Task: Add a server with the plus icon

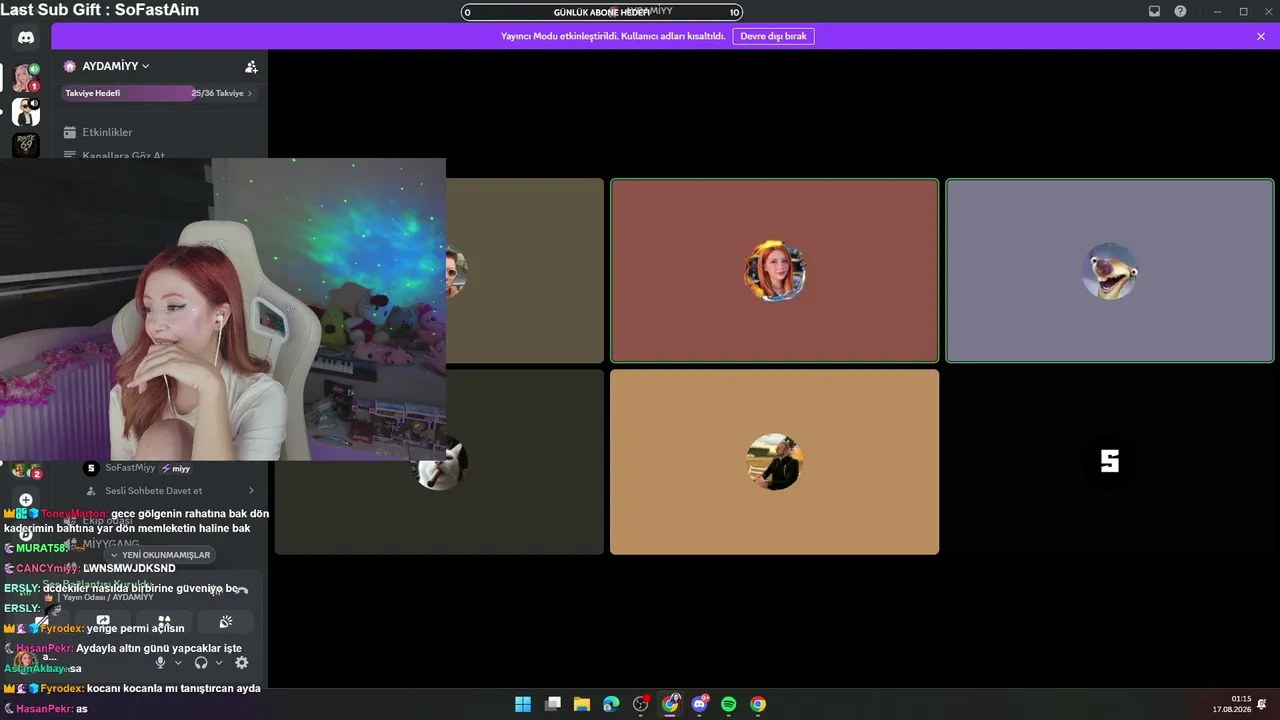Action: click(x=26, y=500)
